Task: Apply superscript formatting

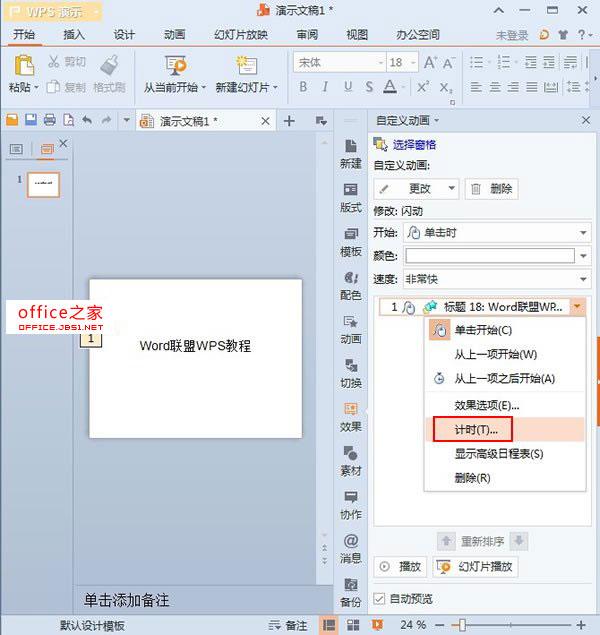Action: pos(423,87)
